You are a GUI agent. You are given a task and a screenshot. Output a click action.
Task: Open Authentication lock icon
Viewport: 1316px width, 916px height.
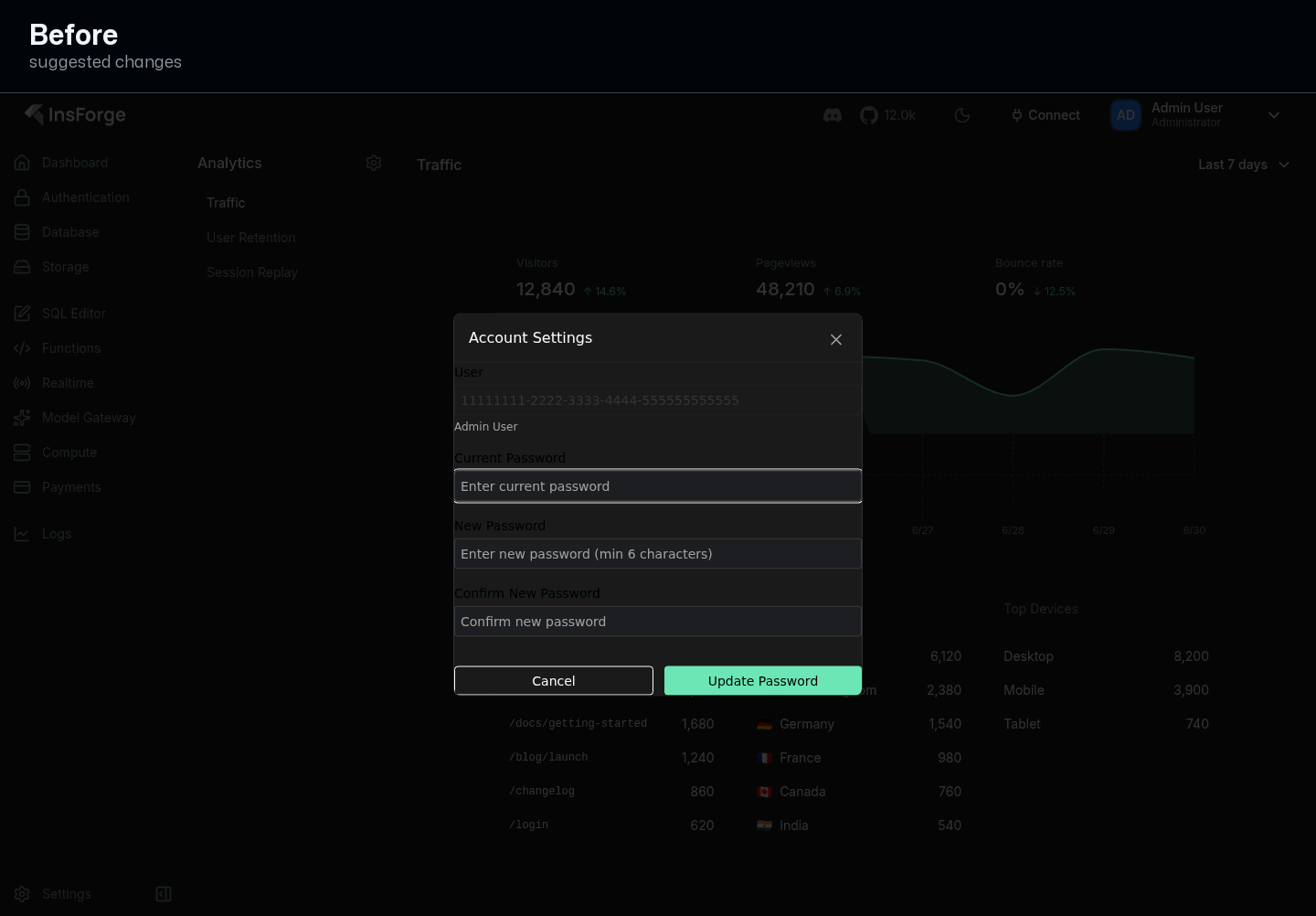pyautogui.click(x=23, y=197)
